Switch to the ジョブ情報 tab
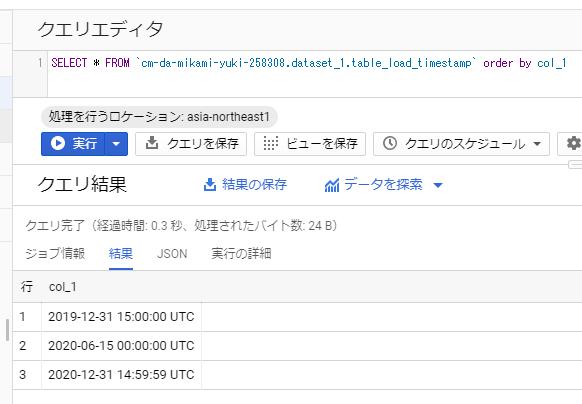582x404 pixels. pos(55,254)
